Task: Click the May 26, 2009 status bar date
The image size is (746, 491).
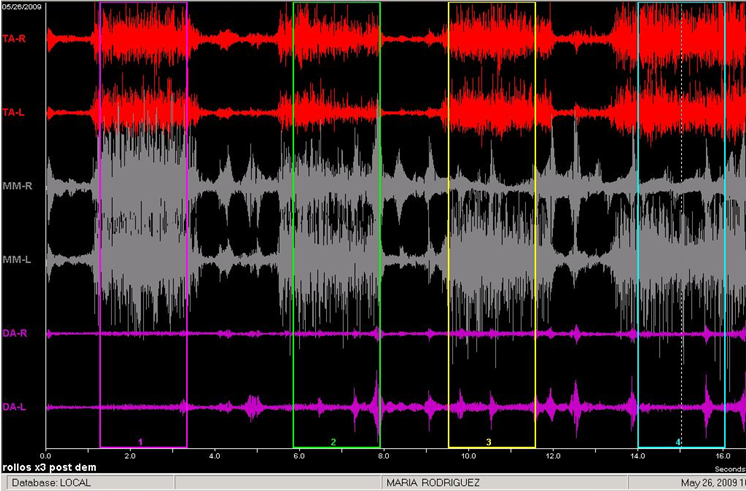Action: coord(708,481)
